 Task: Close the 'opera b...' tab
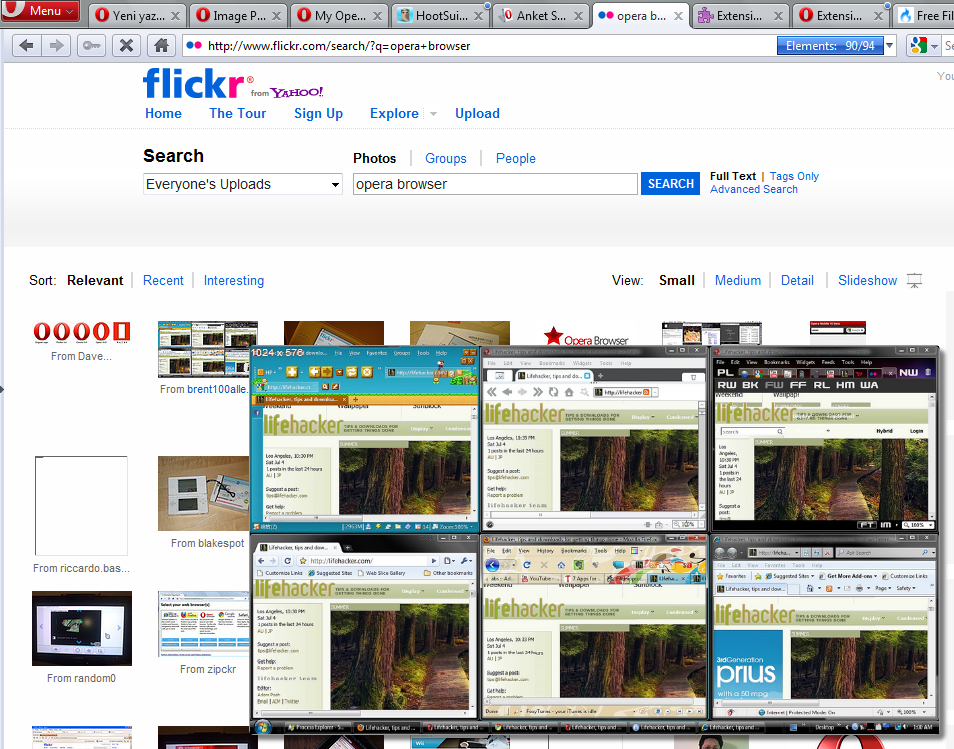678,16
